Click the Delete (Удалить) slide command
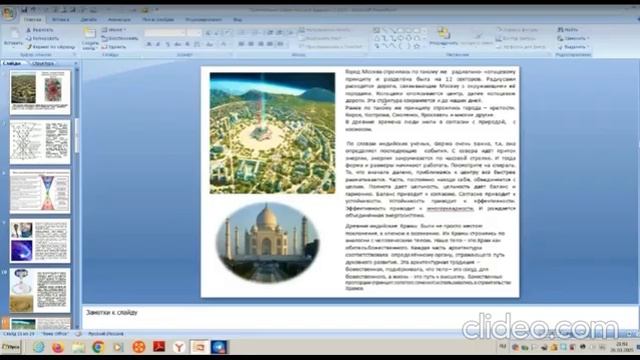Screen dimensions: 640x360 (114, 47)
